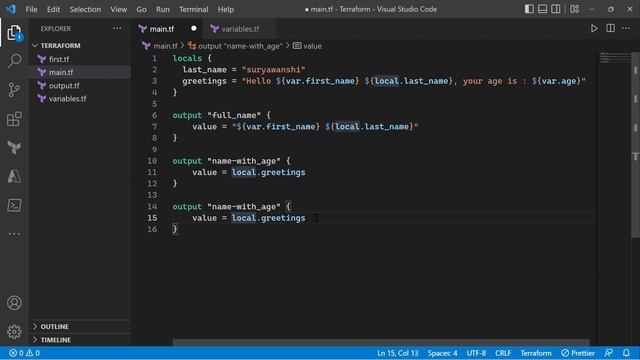Click the errors count in status bar
This screenshot has height=360, width=640.
click(17, 353)
